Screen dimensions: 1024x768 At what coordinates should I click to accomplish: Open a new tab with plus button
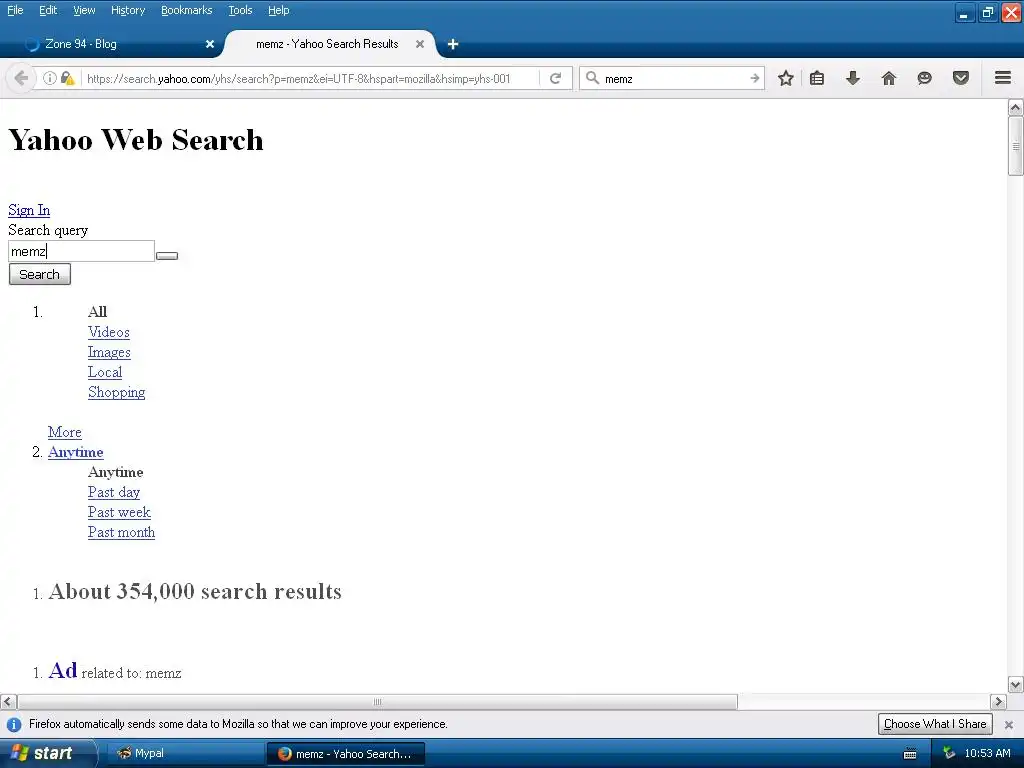coord(453,44)
